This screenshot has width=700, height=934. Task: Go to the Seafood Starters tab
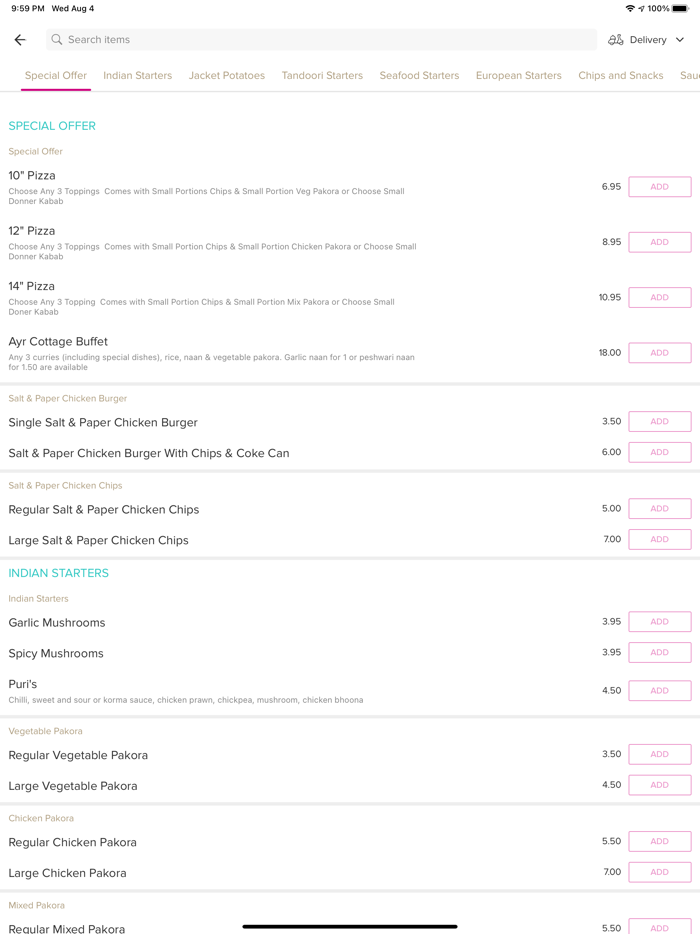(x=419, y=76)
